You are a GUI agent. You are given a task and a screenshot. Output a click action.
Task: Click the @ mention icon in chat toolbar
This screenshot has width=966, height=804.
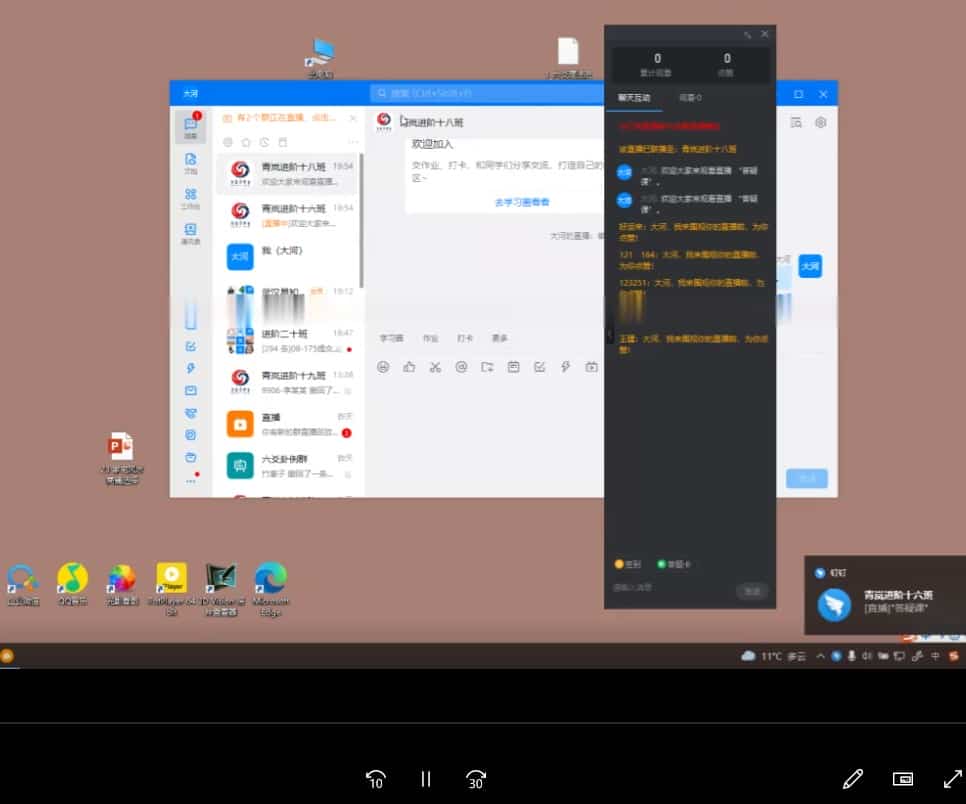coord(461,367)
